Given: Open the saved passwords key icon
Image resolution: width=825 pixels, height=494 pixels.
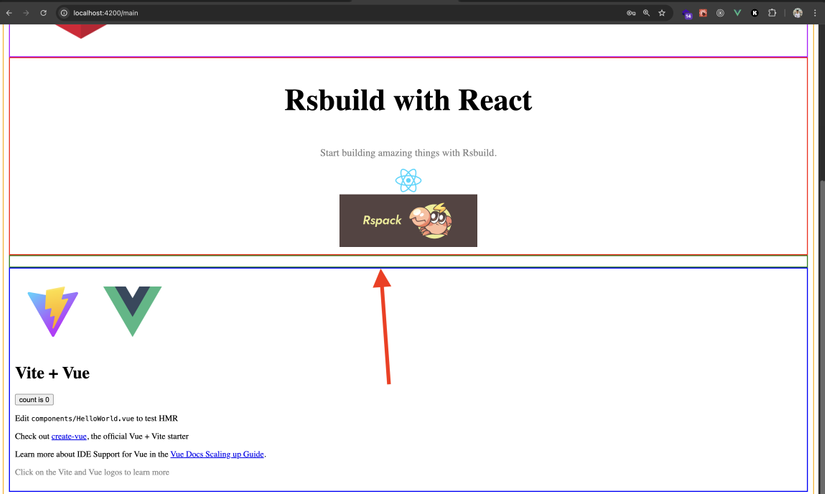Looking at the screenshot, I should click(x=631, y=13).
